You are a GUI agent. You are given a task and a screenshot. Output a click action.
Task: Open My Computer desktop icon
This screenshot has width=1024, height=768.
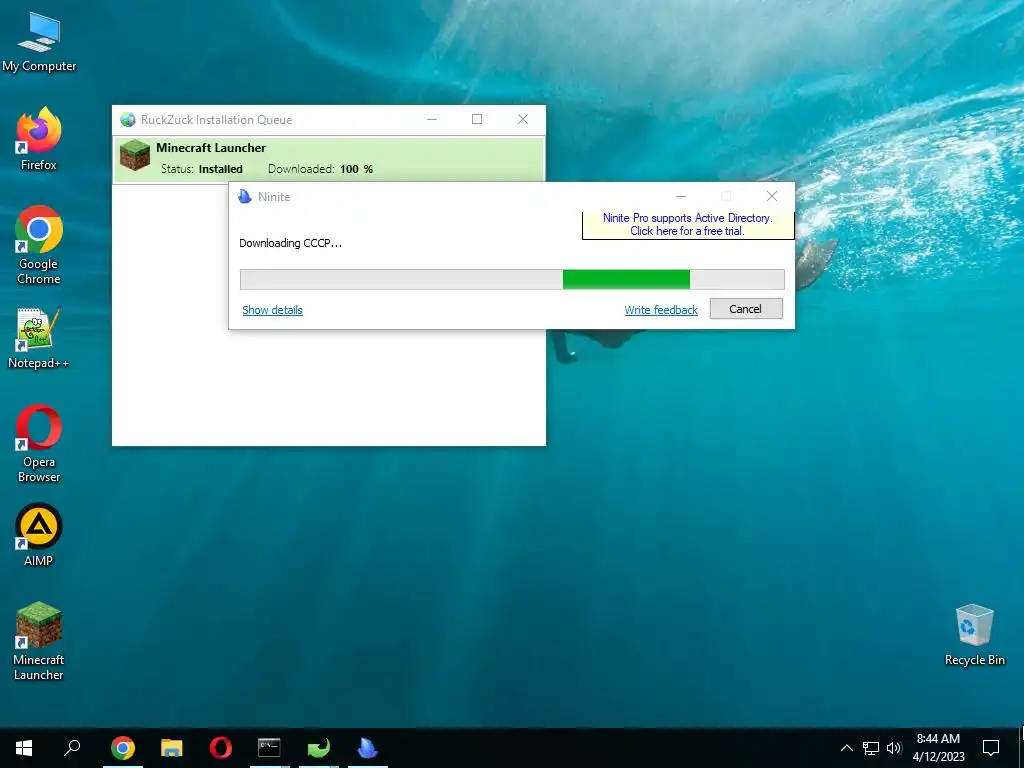39,42
